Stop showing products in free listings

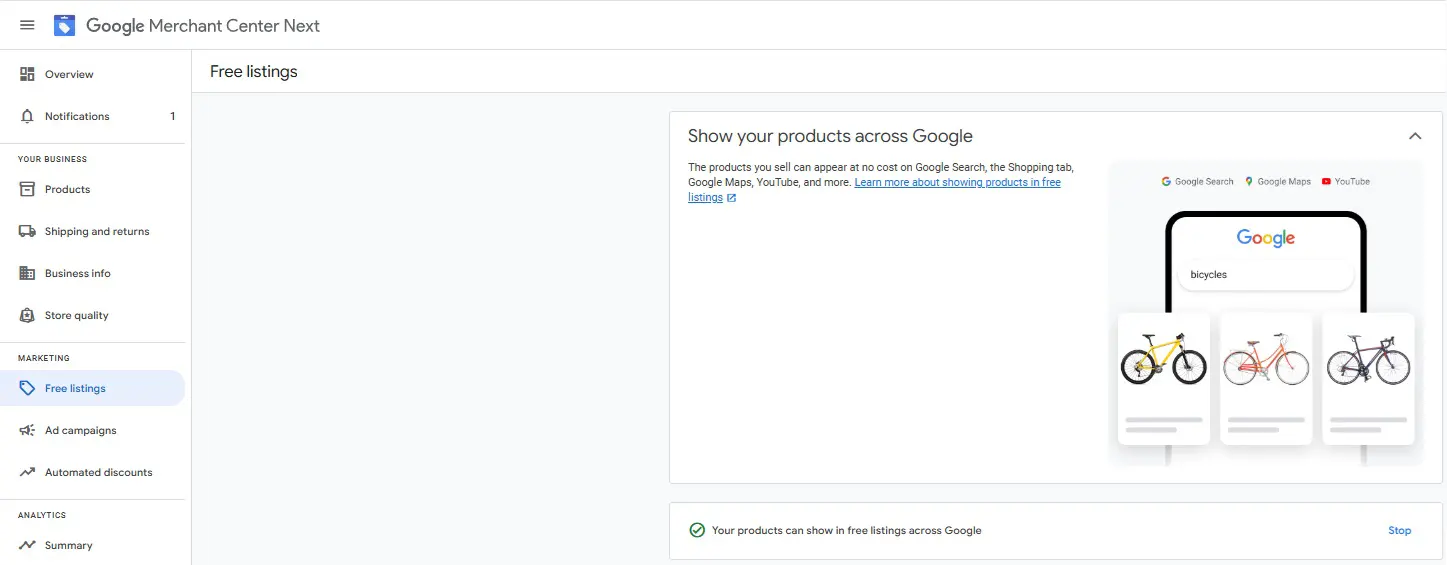pyautogui.click(x=1399, y=530)
